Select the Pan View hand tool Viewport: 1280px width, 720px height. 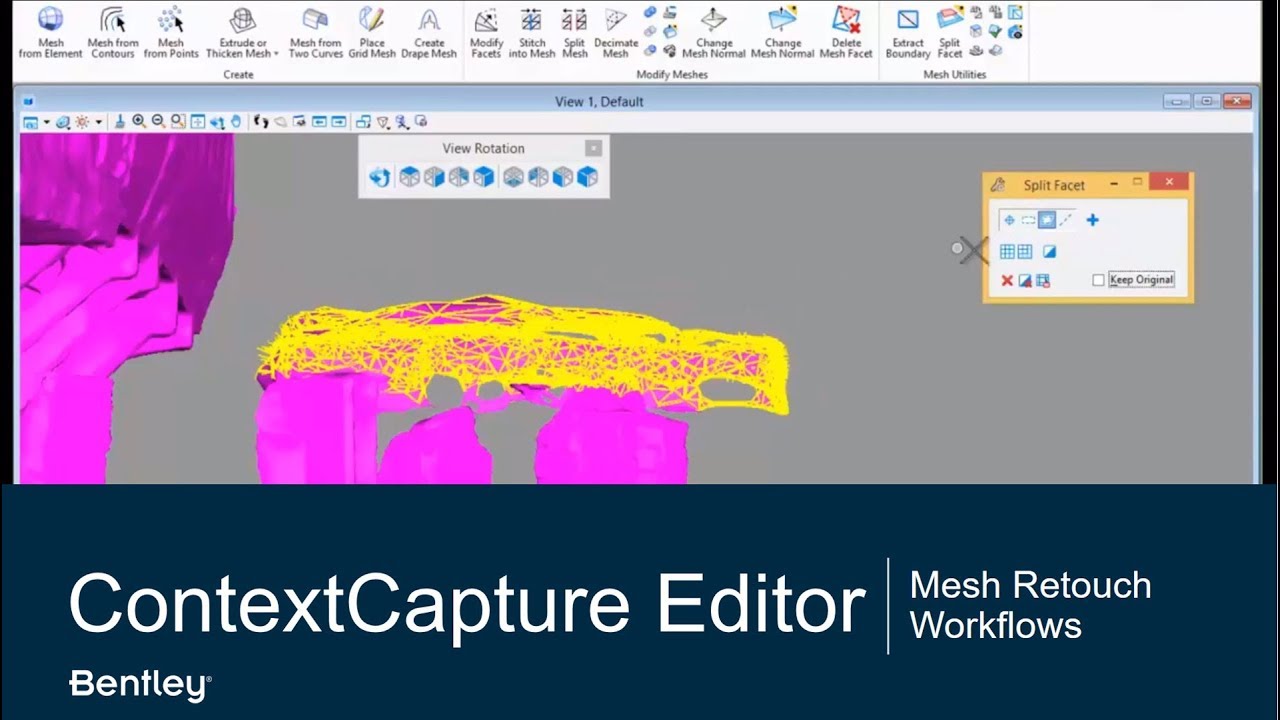coord(236,122)
